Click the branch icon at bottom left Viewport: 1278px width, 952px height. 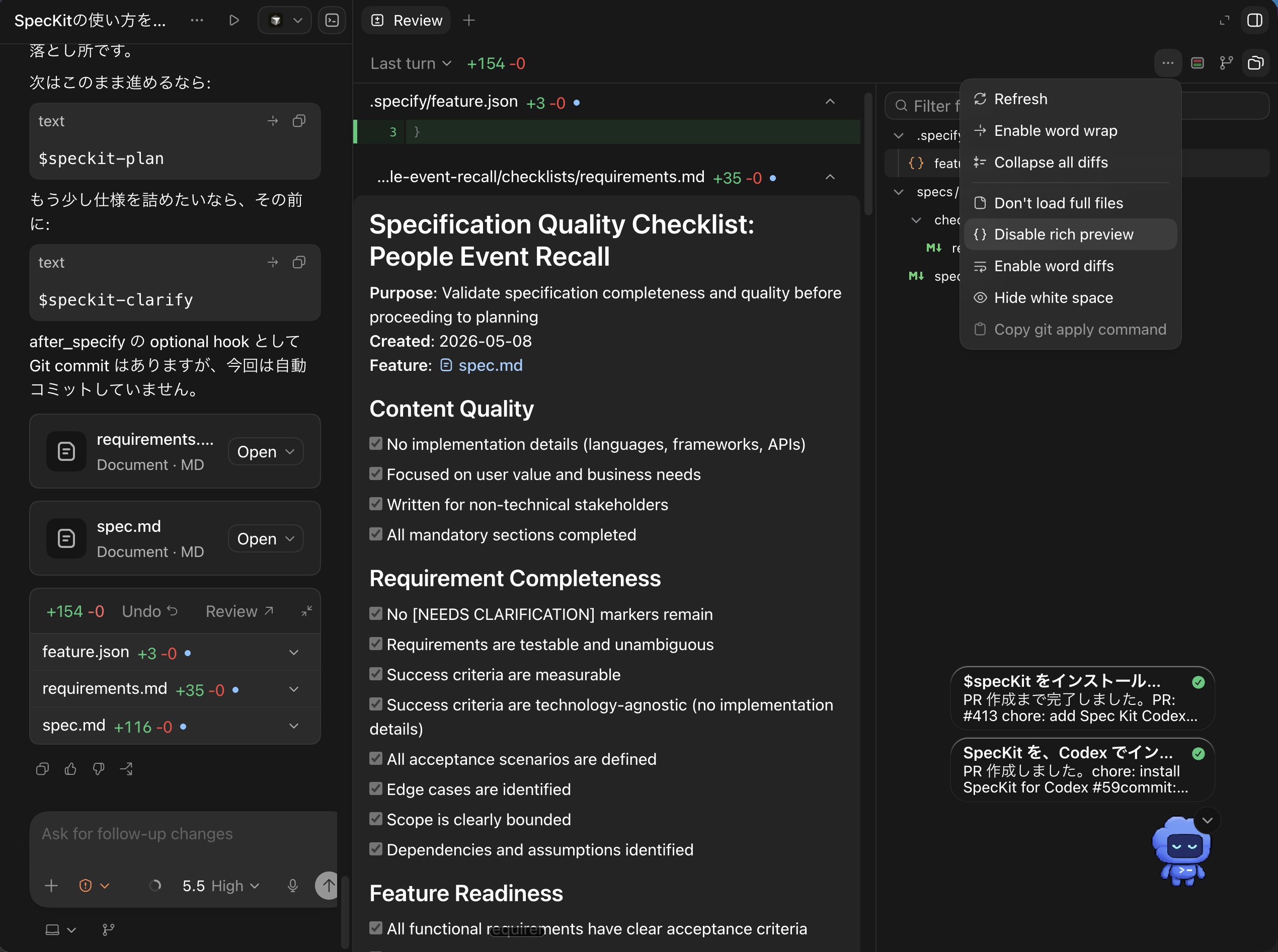pos(108,929)
